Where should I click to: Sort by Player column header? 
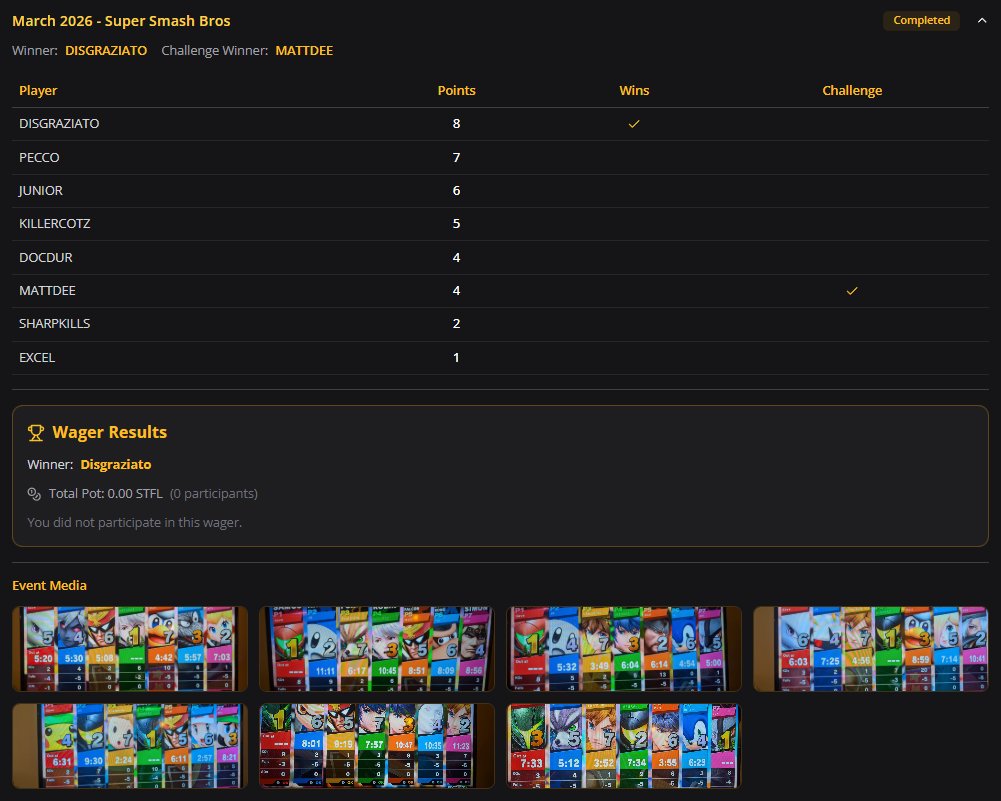coord(38,91)
